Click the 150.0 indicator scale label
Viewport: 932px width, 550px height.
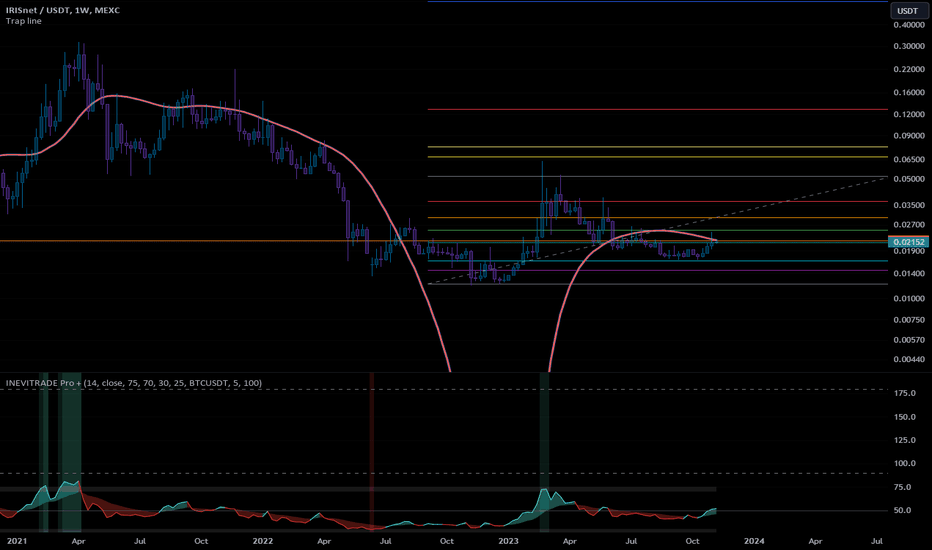[x=905, y=417]
